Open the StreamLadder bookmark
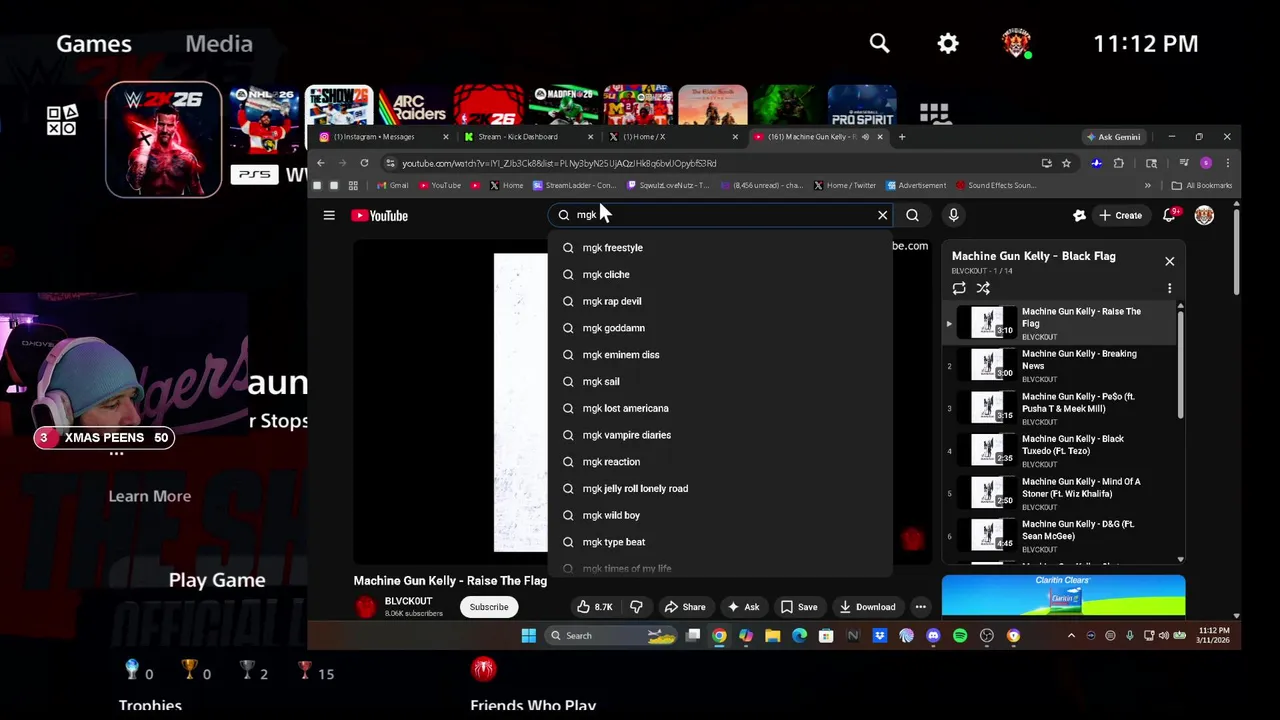The height and width of the screenshot is (720, 1280). coord(574,185)
